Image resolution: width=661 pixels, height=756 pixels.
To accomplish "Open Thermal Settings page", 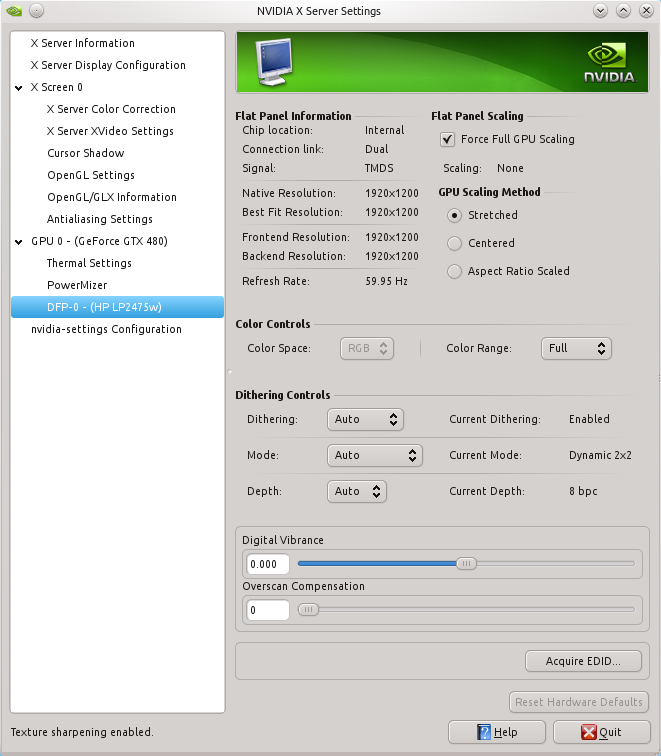I will click(x=89, y=263).
